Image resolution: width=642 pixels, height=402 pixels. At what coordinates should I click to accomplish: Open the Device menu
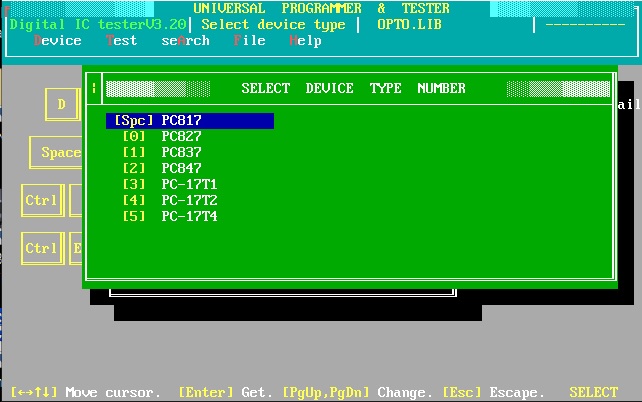[58, 41]
